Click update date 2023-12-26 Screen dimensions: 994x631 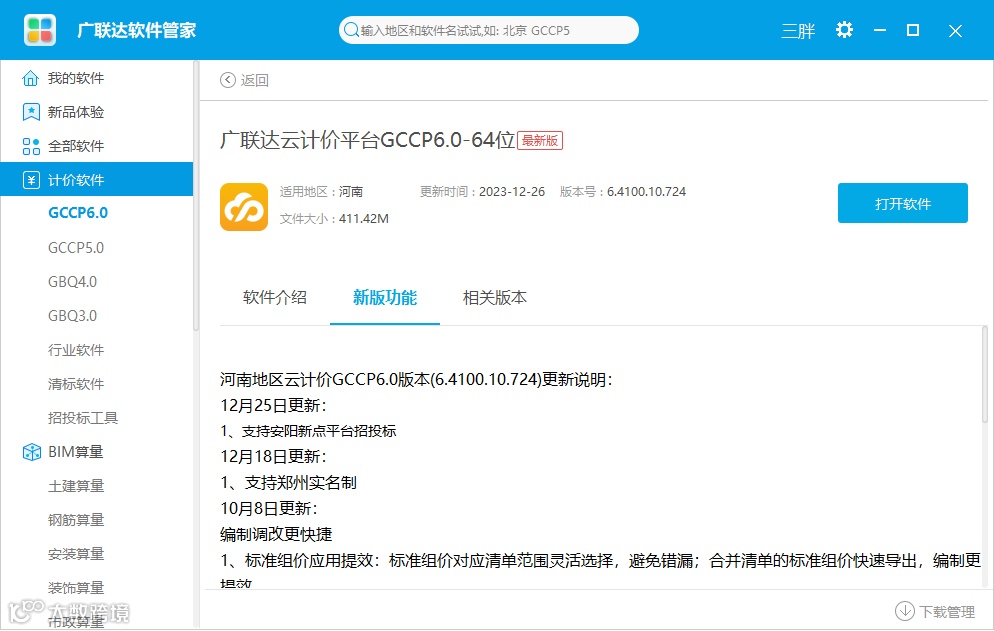coord(512,192)
